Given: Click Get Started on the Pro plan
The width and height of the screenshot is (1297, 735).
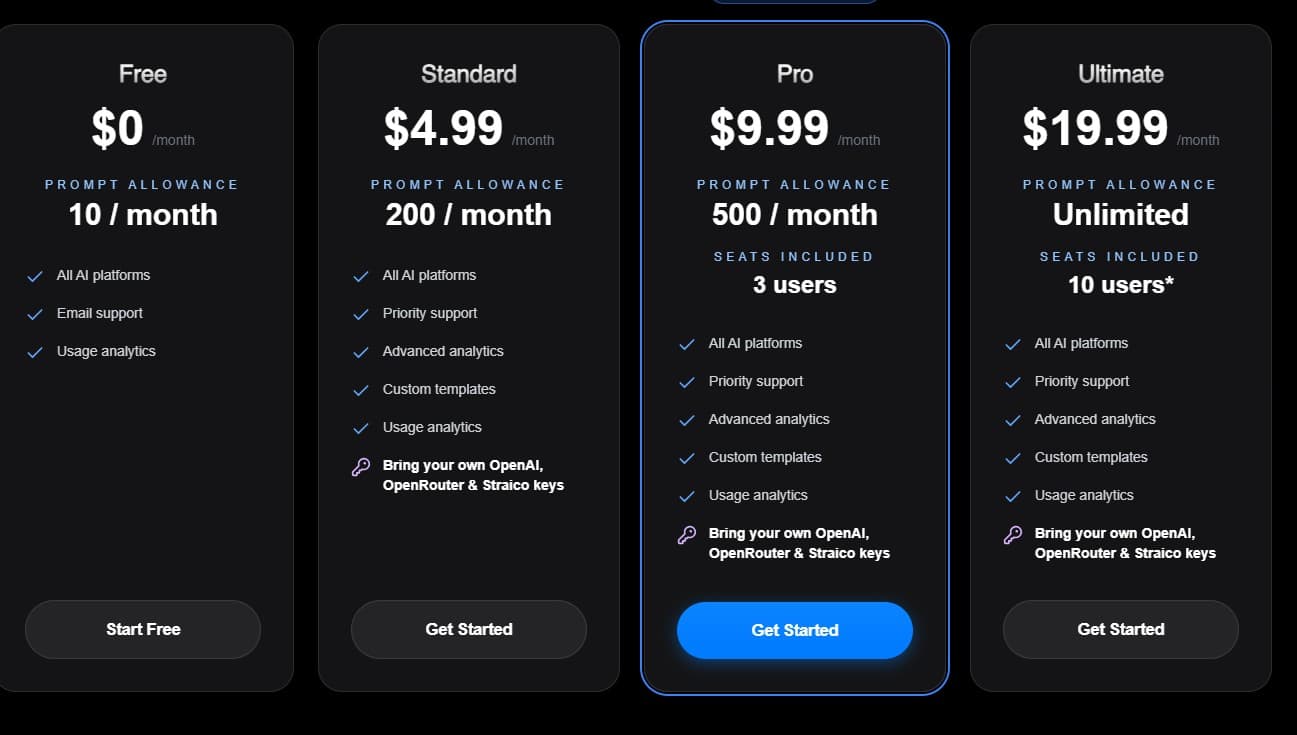Looking at the screenshot, I should [x=794, y=630].
